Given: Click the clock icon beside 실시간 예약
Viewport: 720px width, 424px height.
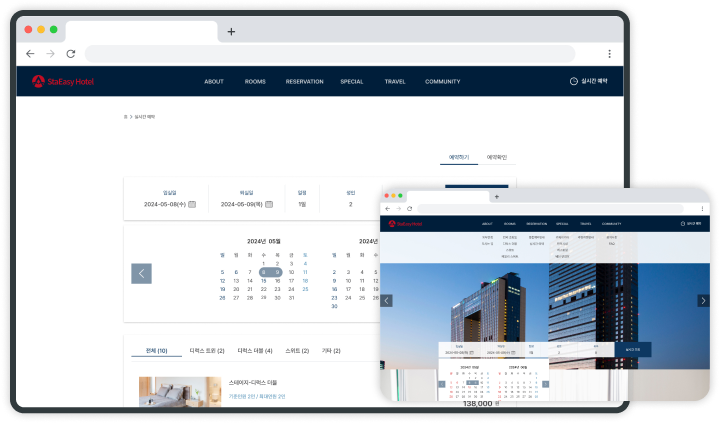Looking at the screenshot, I should [x=573, y=81].
